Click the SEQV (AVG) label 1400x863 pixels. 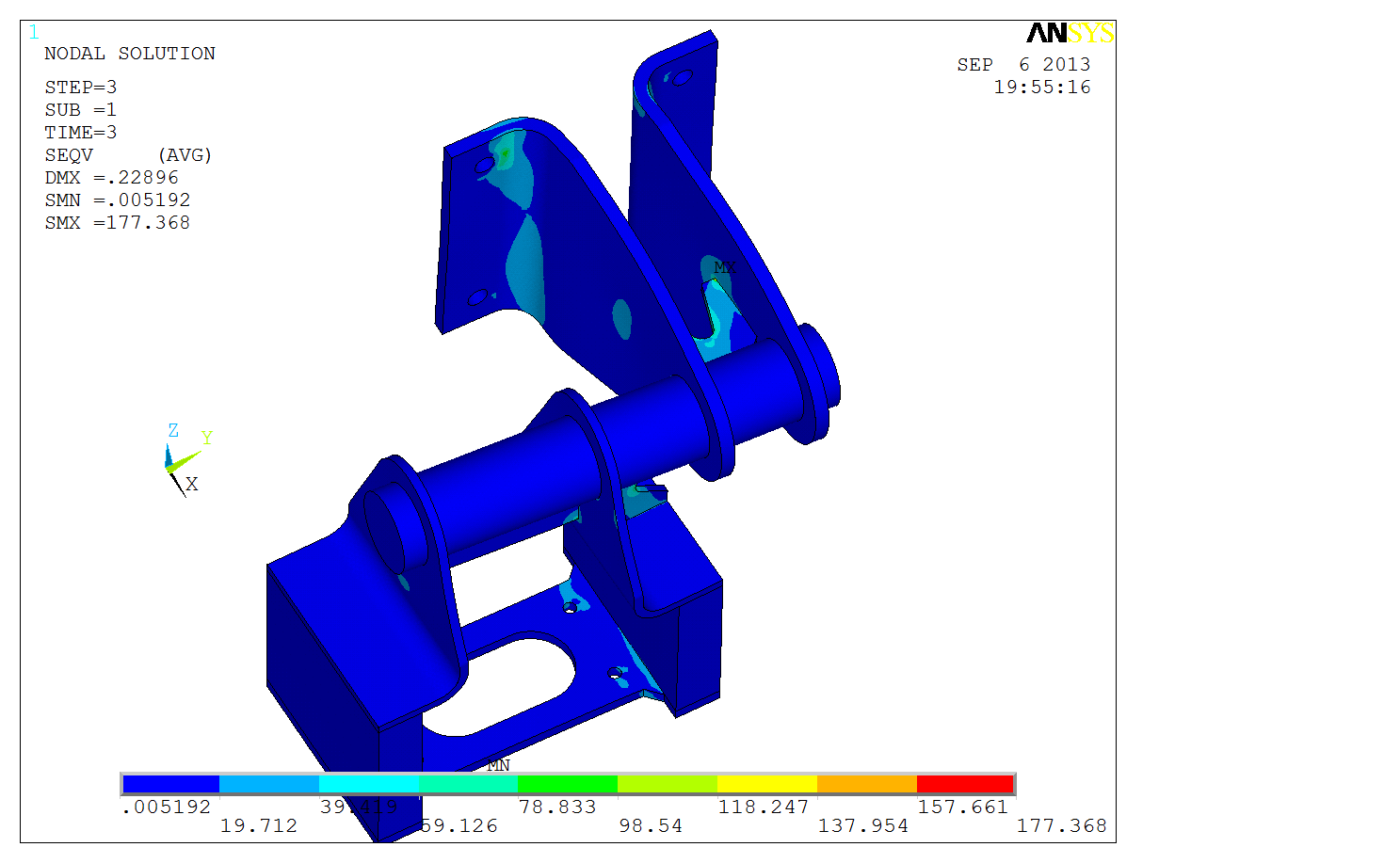click(x=128, y=155)
